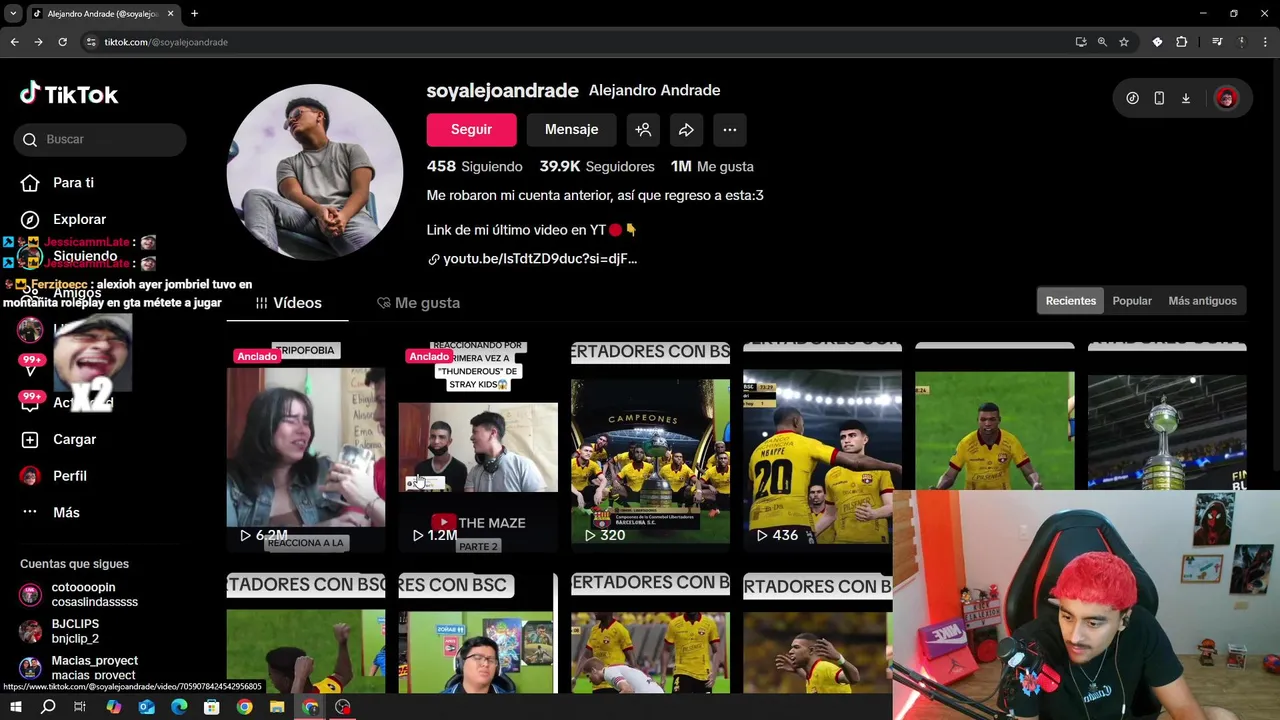Launch Outlook from the taskbar
Image resolution: width=1280 pixels, height=720 pixels.
coord(146,707)
